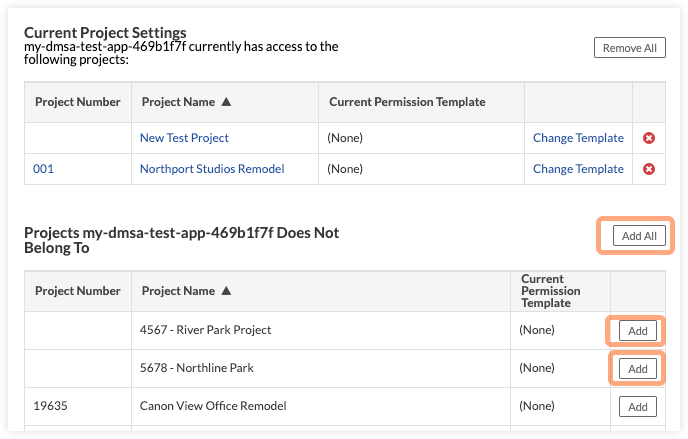Add the 5678 - Northline Park project
This screenshot has width=688, height=439.
click(x=637, y=369)
